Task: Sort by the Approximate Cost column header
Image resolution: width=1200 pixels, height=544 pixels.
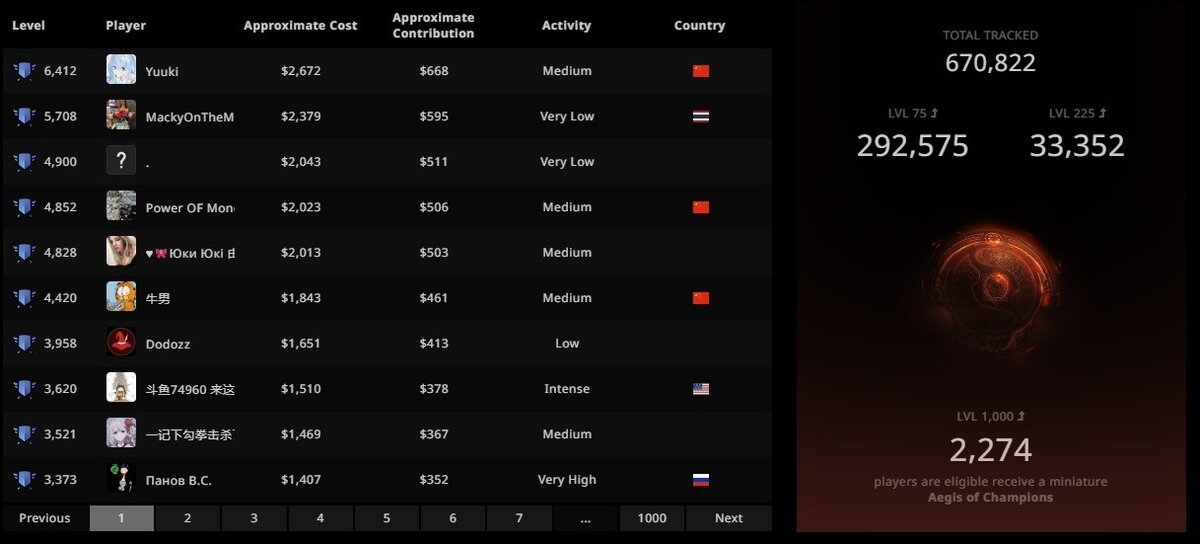Action: [300, 25]
